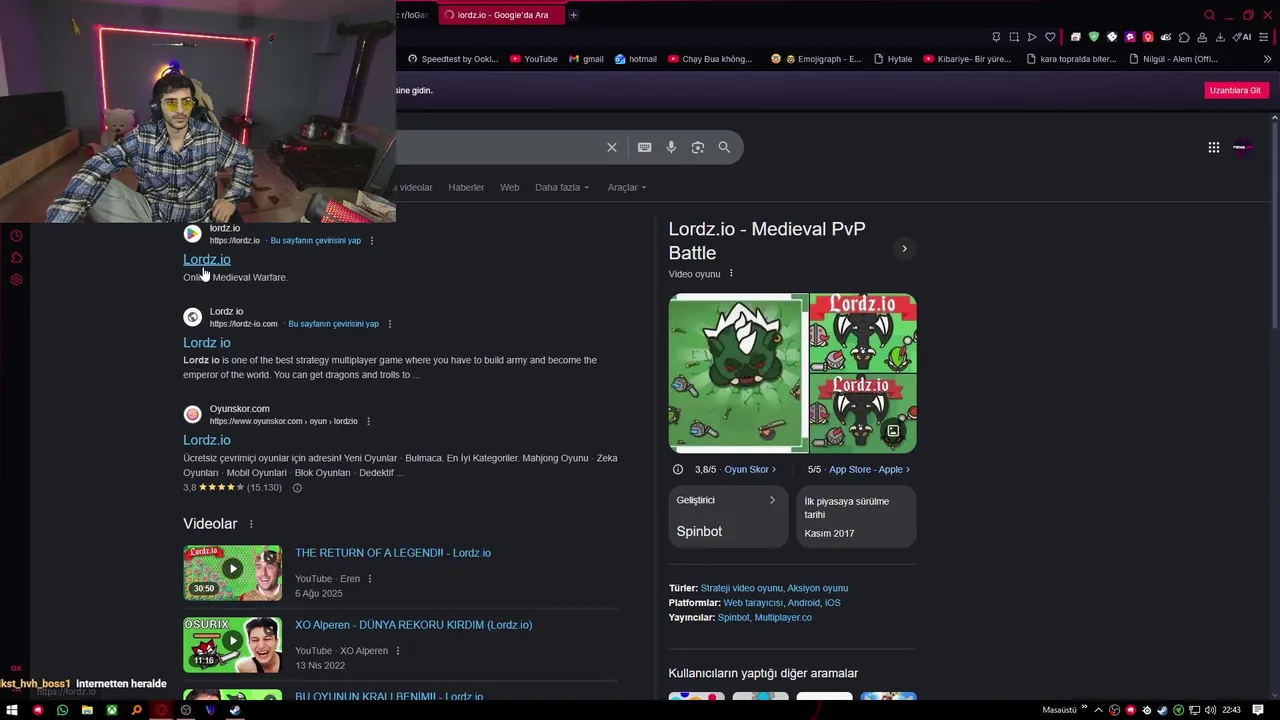Open the AI assistant button
1280x720 pixels.
(x=1243, y=37)
